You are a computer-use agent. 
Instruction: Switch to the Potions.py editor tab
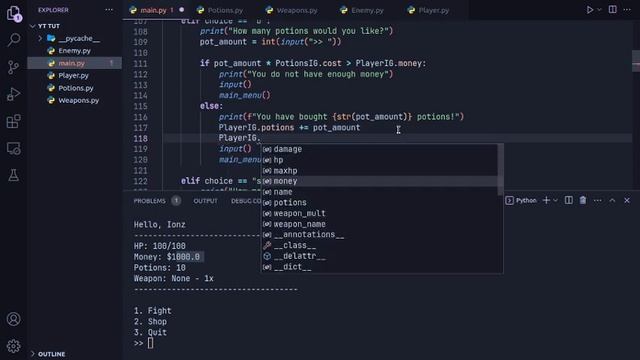[220, 10]
